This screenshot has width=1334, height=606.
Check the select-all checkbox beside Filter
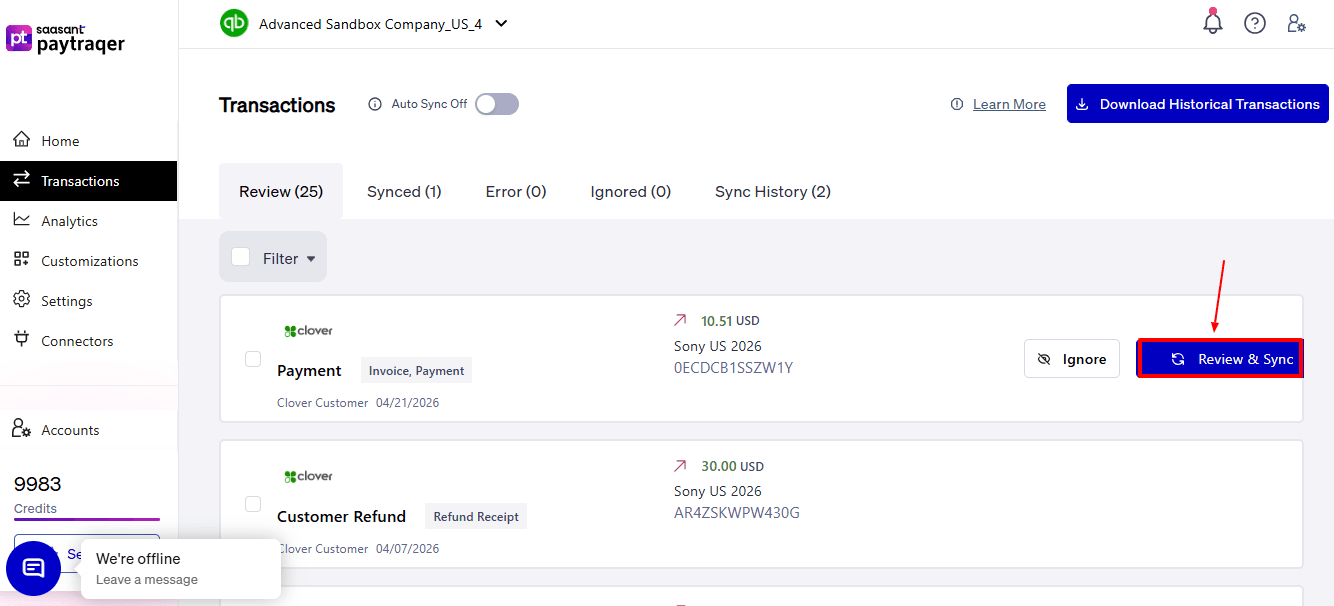(241, 257)
